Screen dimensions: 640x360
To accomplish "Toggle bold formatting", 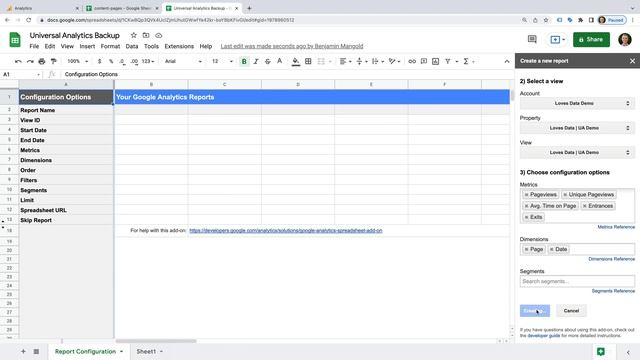I will point(244,61).
